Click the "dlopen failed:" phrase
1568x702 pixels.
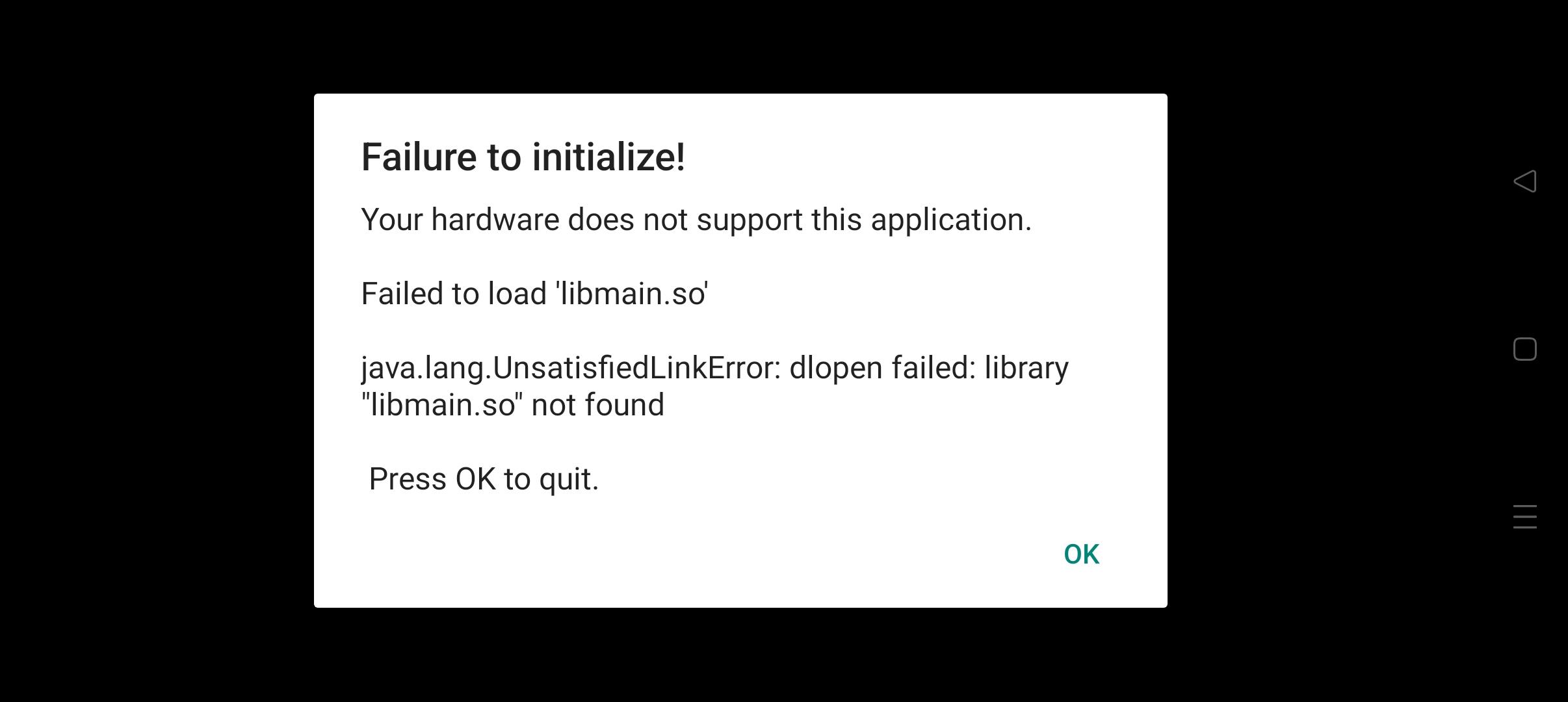pos(883,369)
